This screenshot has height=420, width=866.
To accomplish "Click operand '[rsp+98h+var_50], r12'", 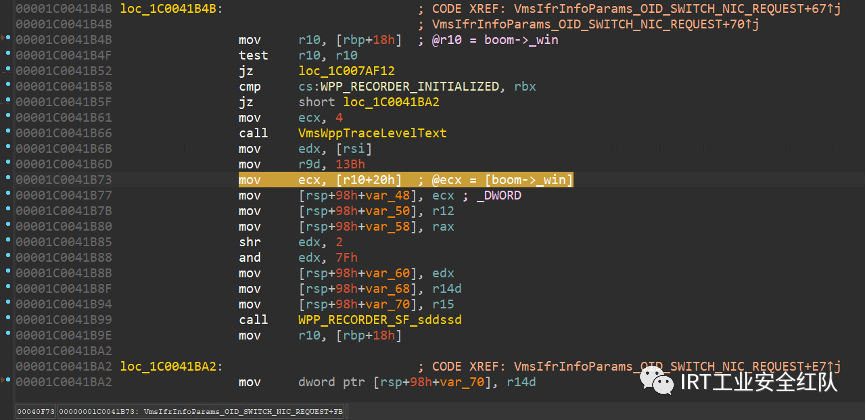I will [x=376, y=211].
